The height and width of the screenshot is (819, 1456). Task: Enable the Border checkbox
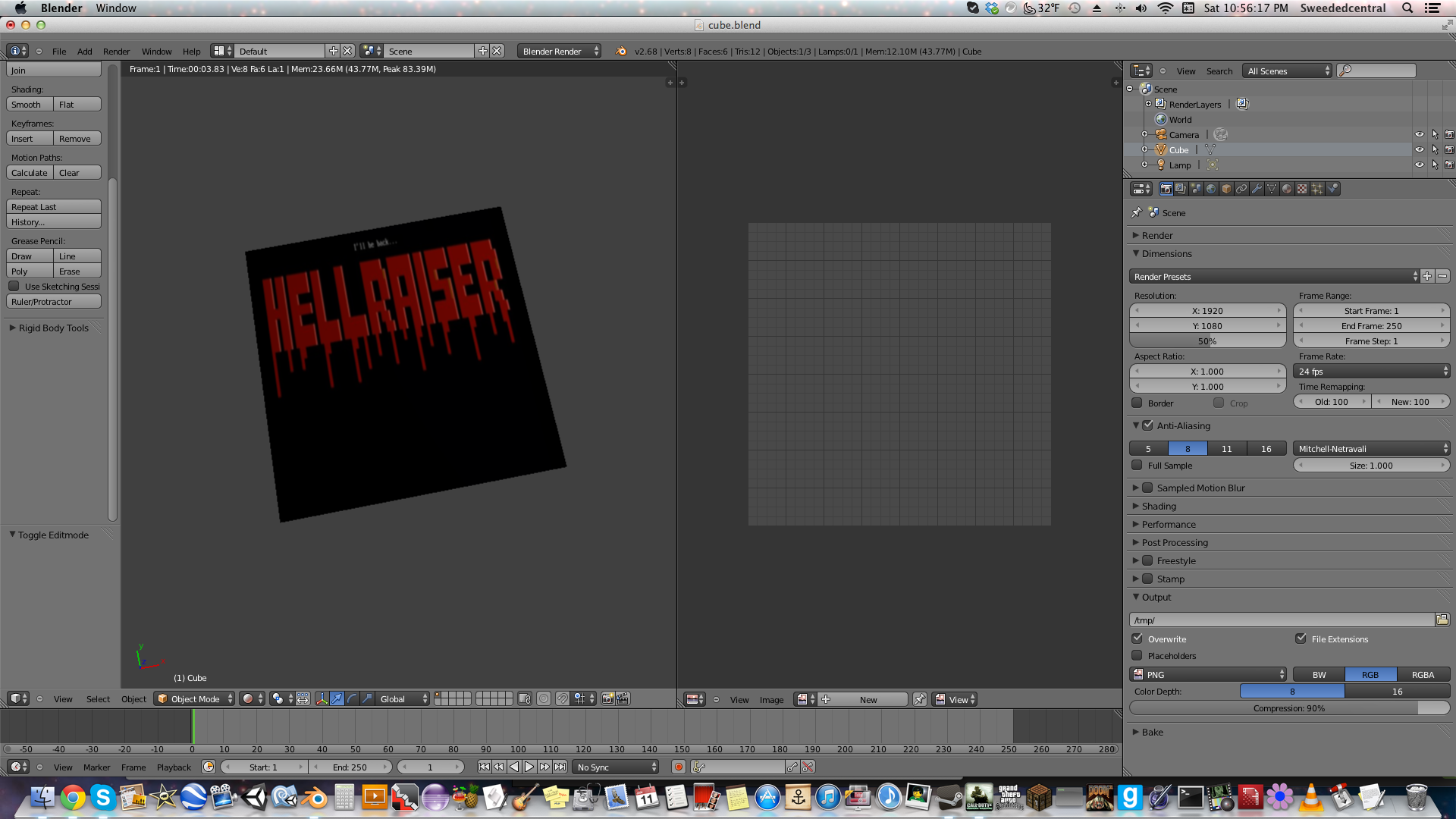coord(1136,403)
